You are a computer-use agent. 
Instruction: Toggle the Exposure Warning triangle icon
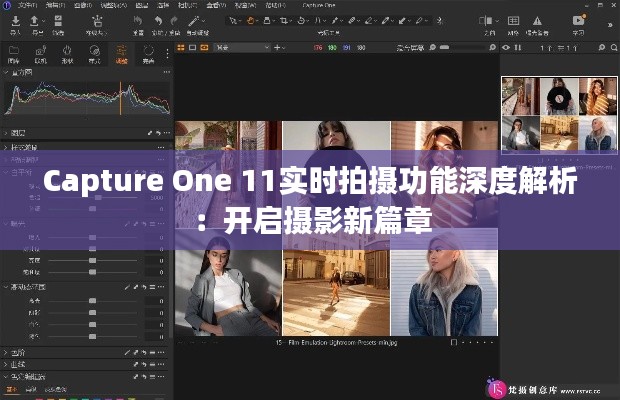coord(537,21)
